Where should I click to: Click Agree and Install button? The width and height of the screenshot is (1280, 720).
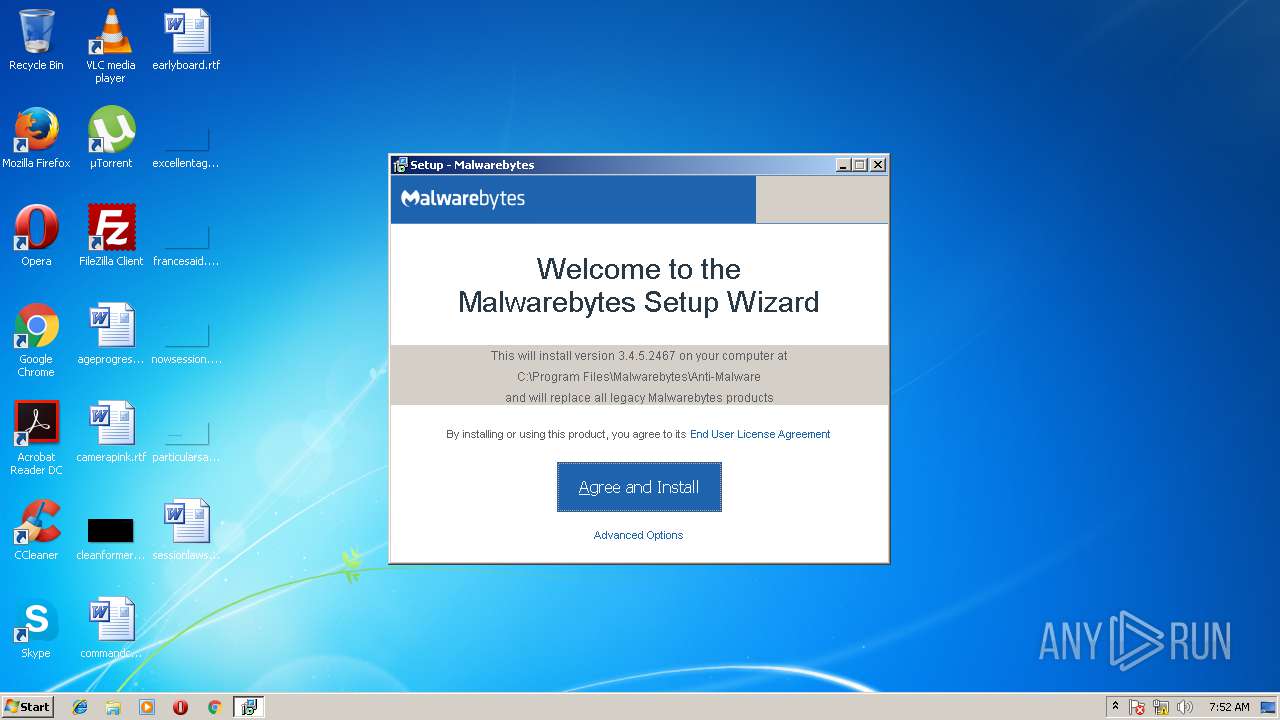click(639, 487)
